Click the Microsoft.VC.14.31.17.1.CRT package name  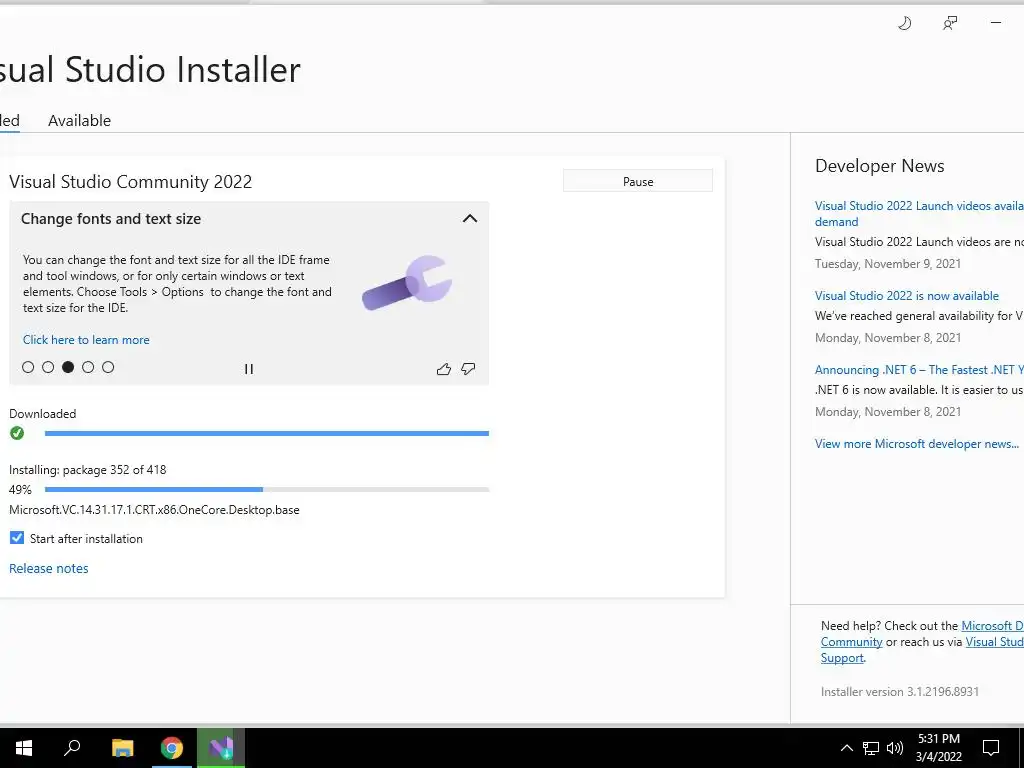(154, 510)
